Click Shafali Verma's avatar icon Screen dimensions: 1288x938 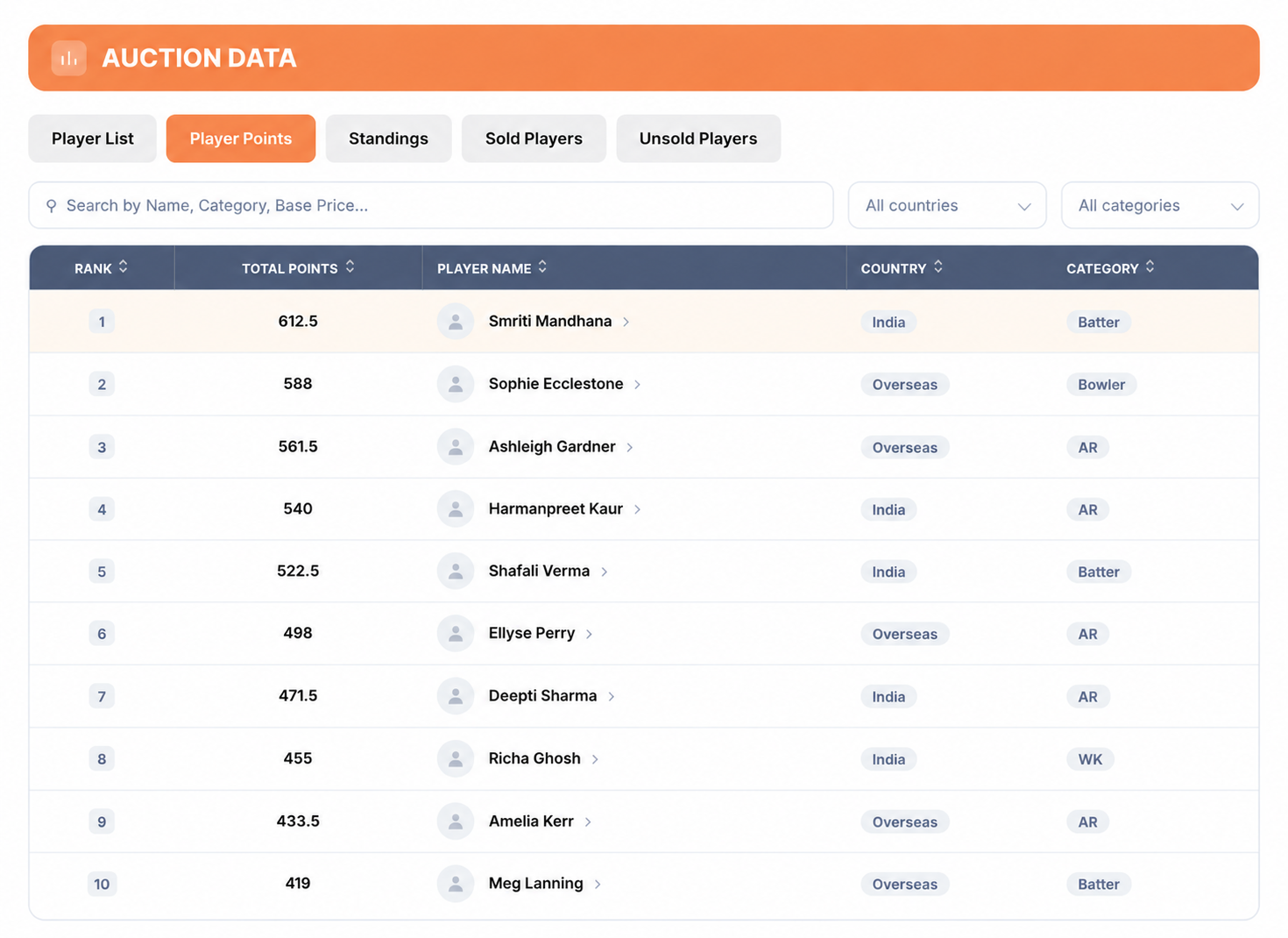click(456, 572)
